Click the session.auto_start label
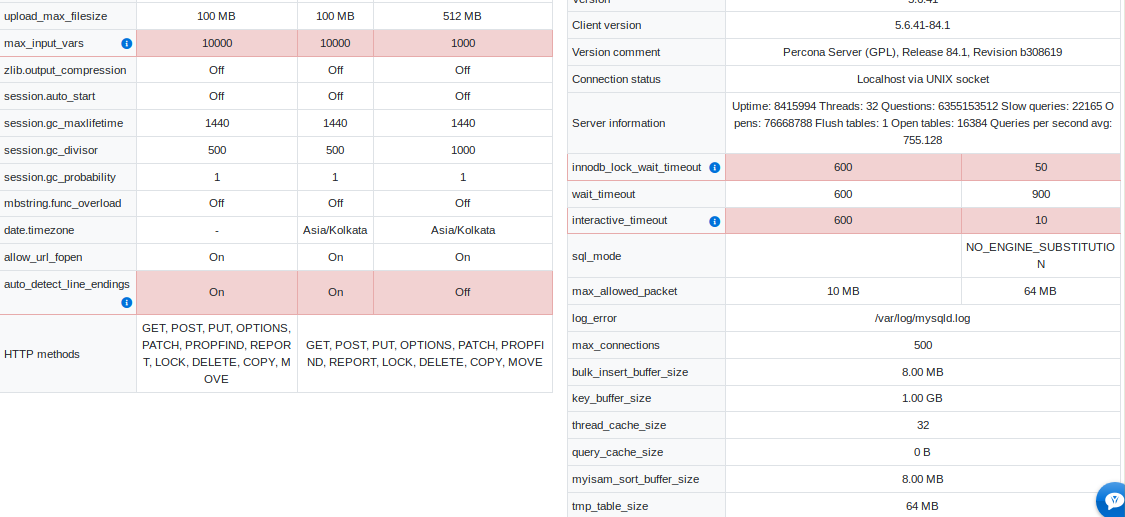1125x517 pixels. [50, 96]
